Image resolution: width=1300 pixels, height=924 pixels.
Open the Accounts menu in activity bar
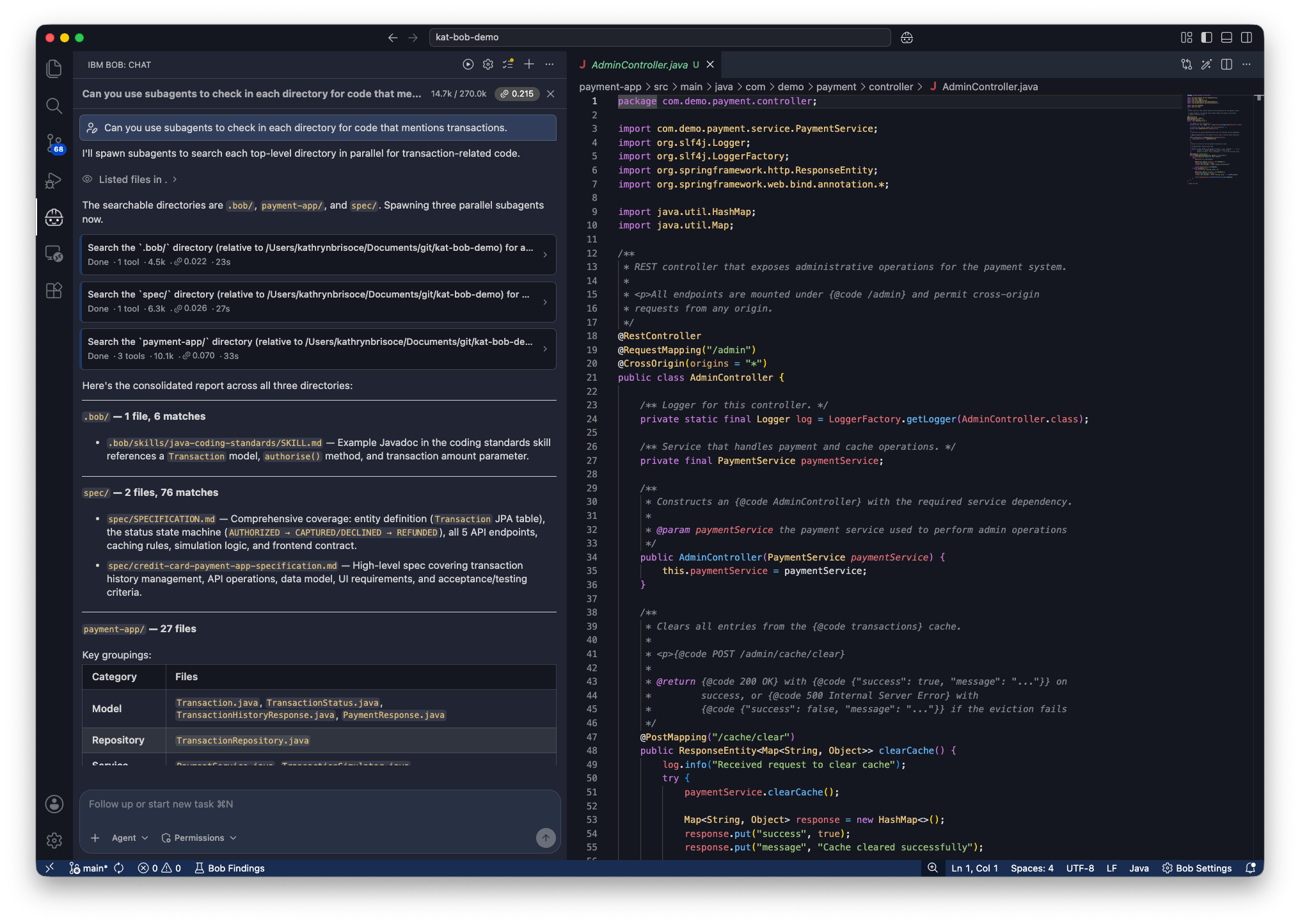tap(54, 804)
